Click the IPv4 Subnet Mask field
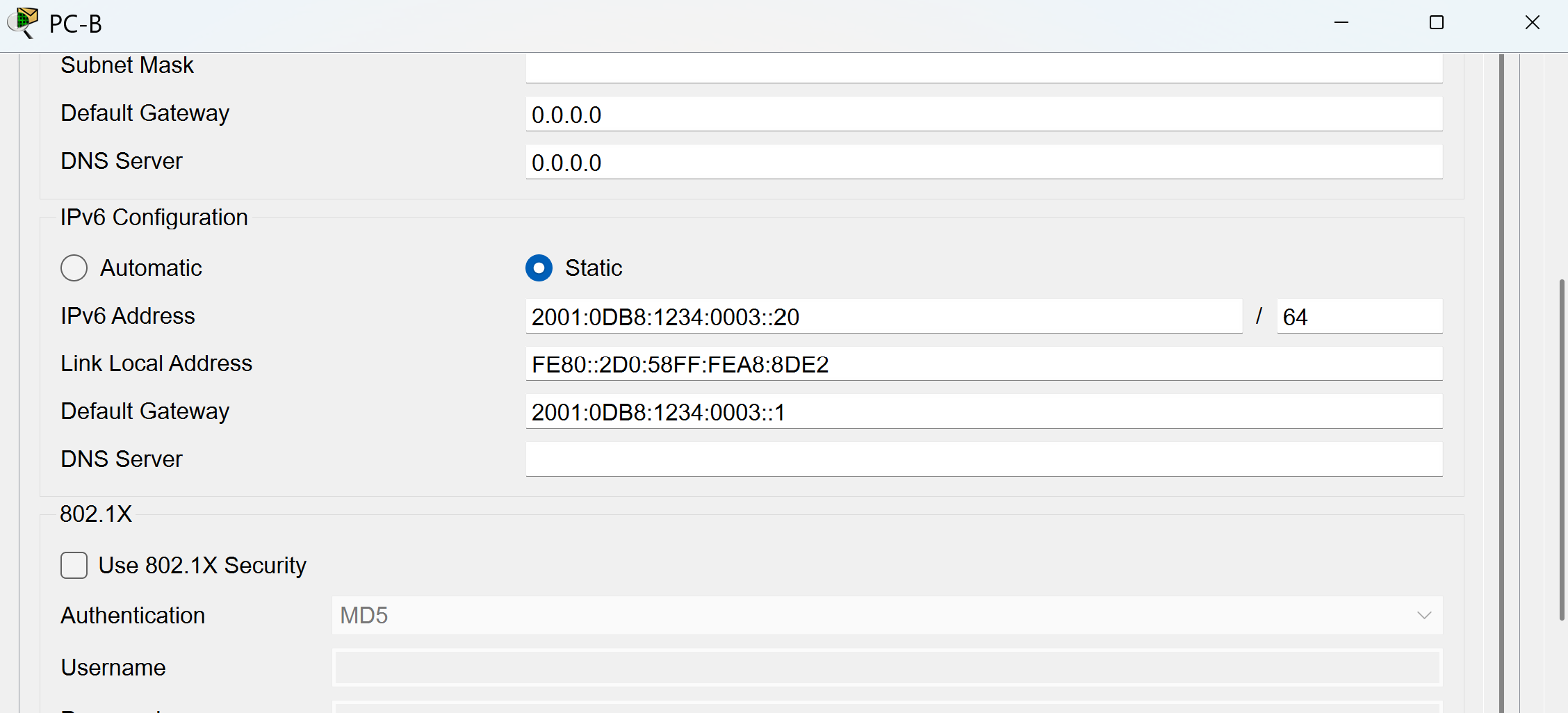 (x=983, y=67)
